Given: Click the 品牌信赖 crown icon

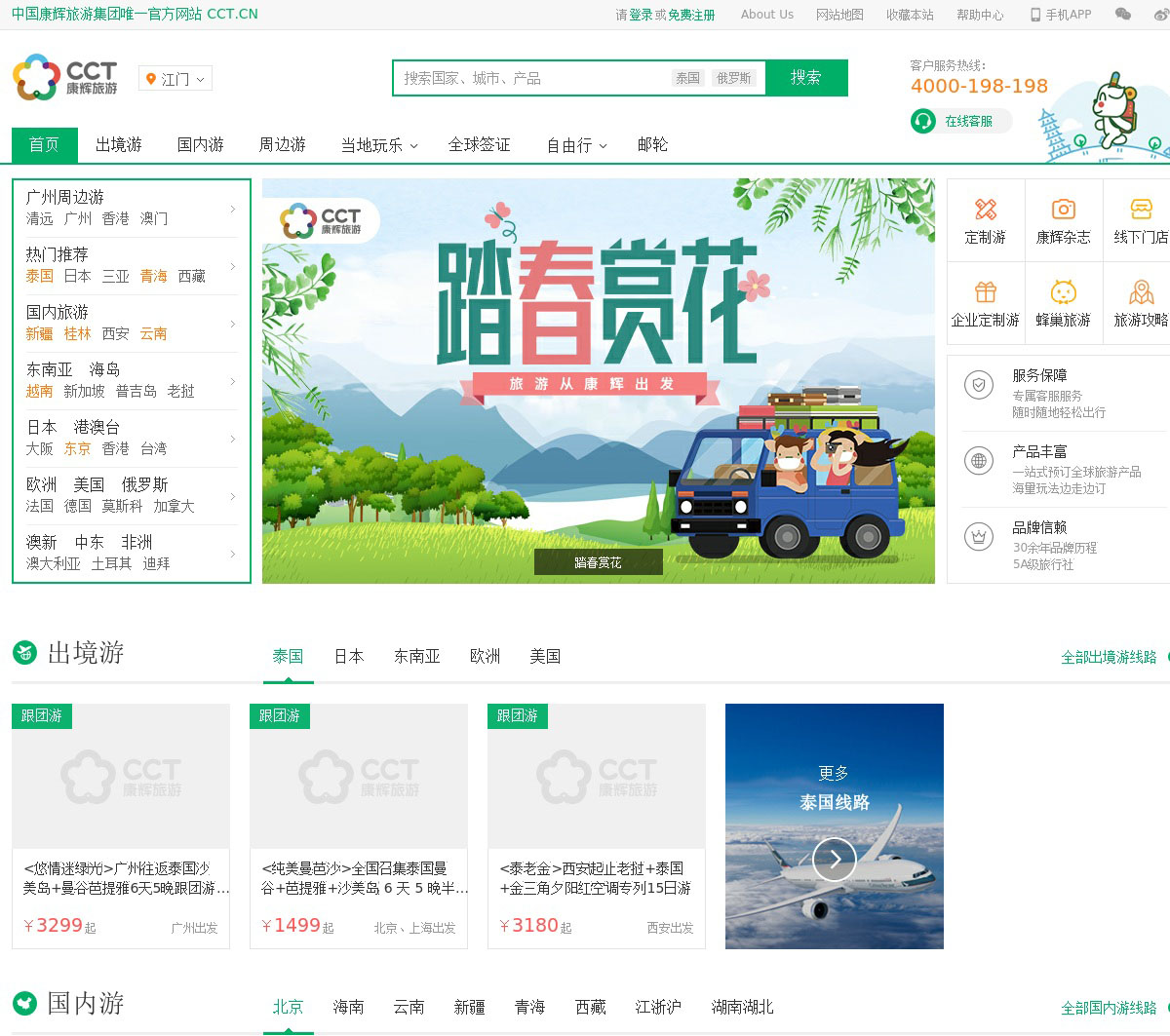Looking at the screenshot, I should click(x=979, y=536).
